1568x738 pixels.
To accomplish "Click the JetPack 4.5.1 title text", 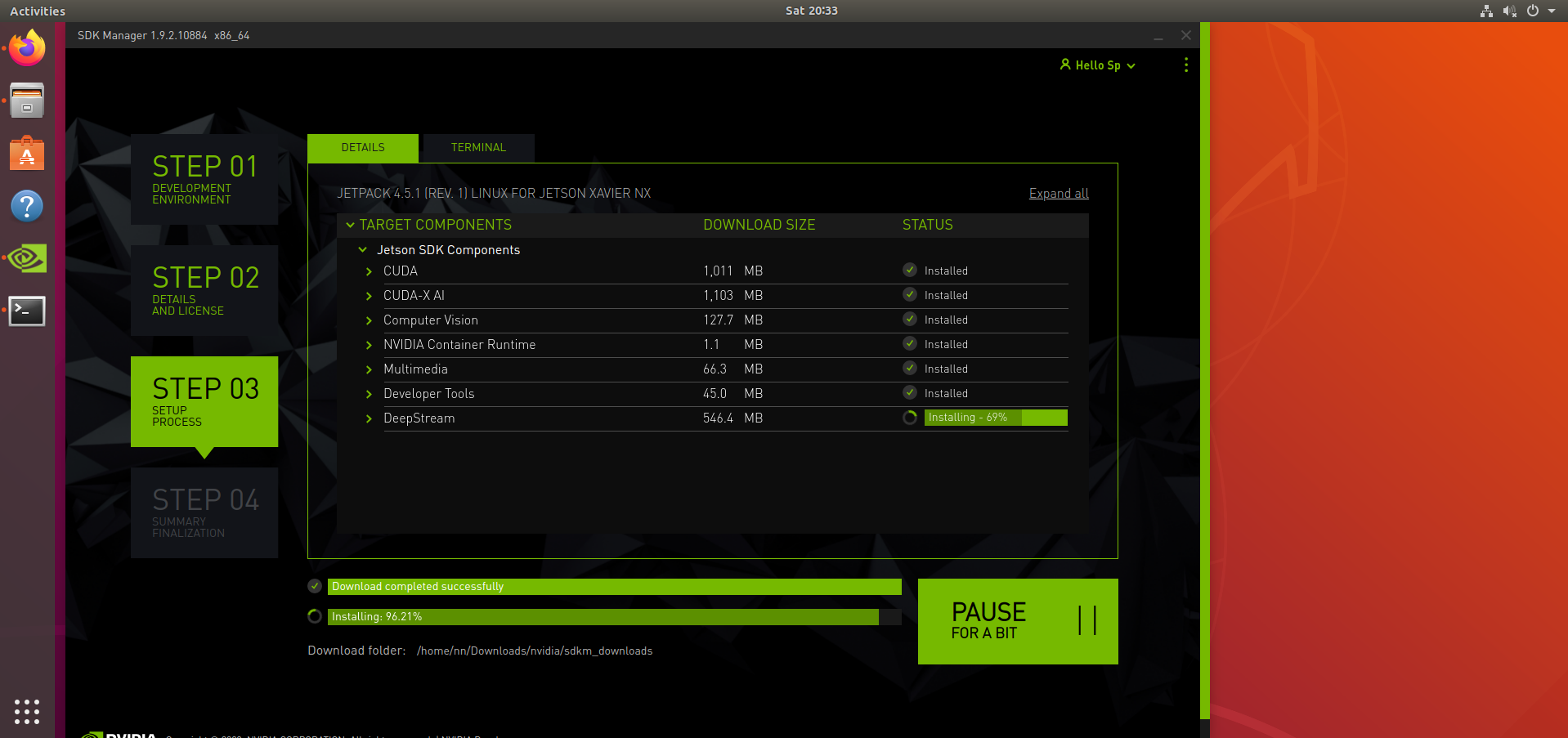I will (494, 194).
